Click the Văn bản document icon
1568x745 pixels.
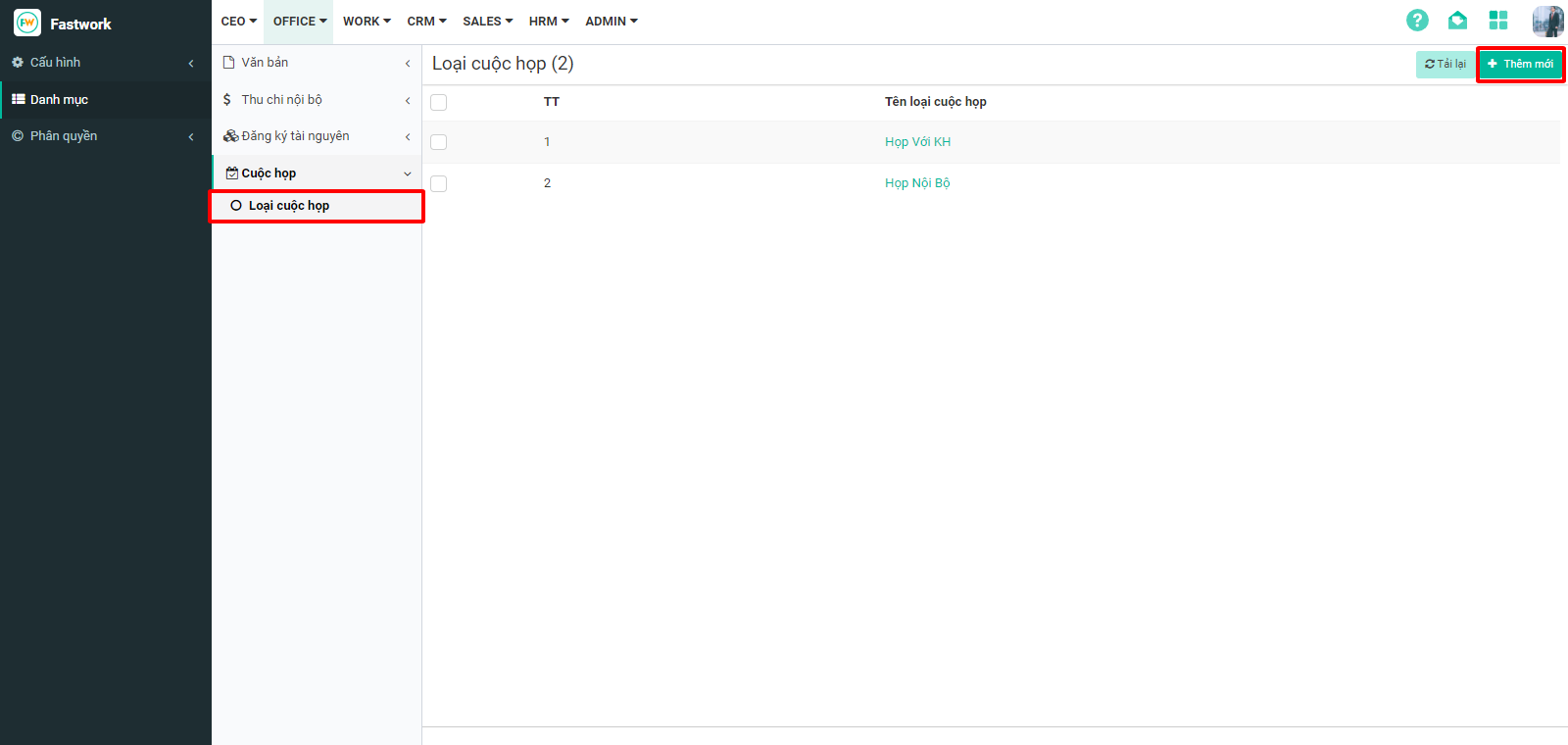coord(229,63)
